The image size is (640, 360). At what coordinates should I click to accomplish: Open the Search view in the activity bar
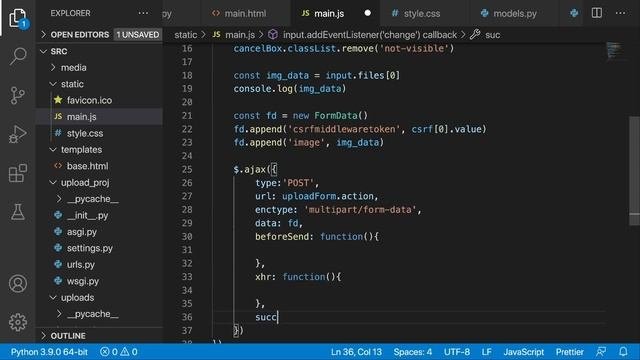tap(18, 56)
